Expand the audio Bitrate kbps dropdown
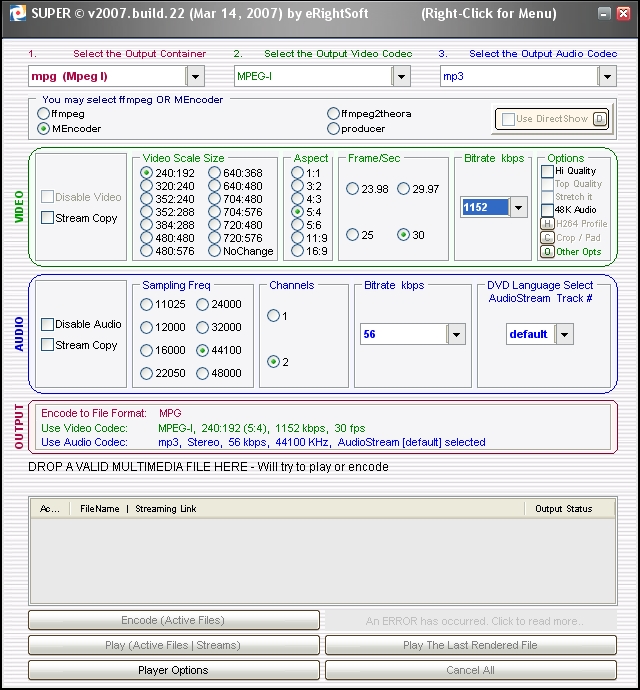640x690 pixels. tap(456, 334)
